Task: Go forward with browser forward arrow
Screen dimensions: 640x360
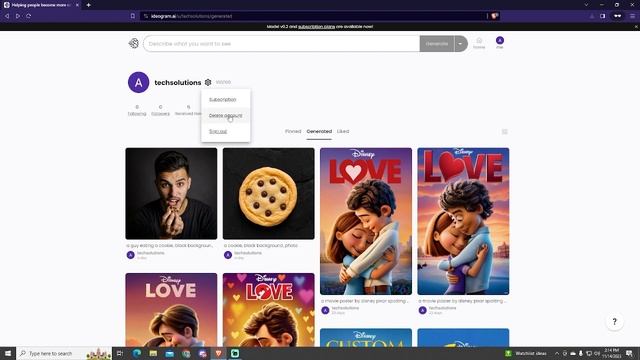Action: click(18, 16)
